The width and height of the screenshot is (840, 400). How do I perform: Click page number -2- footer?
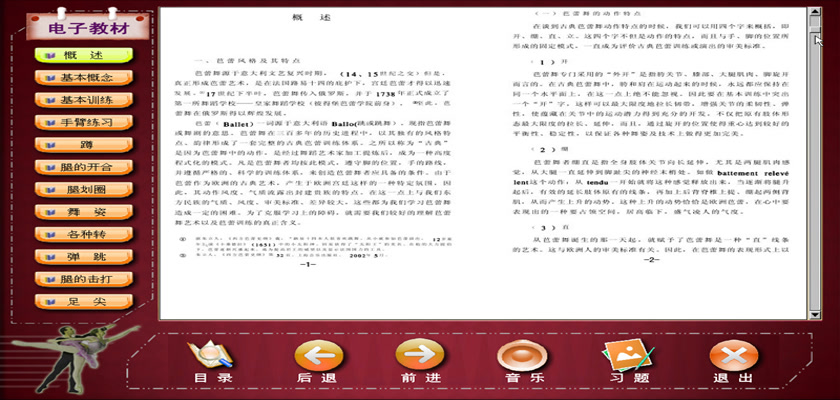[x=651, y=260]
